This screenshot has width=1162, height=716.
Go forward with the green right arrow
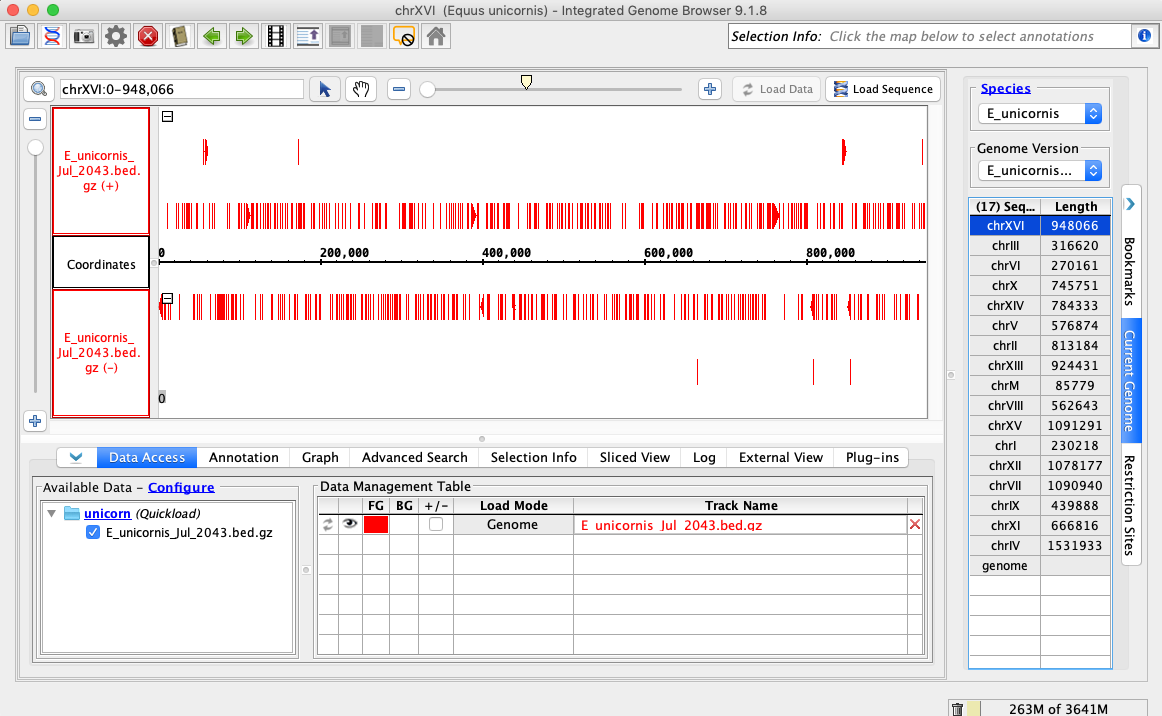click(244, 36)
